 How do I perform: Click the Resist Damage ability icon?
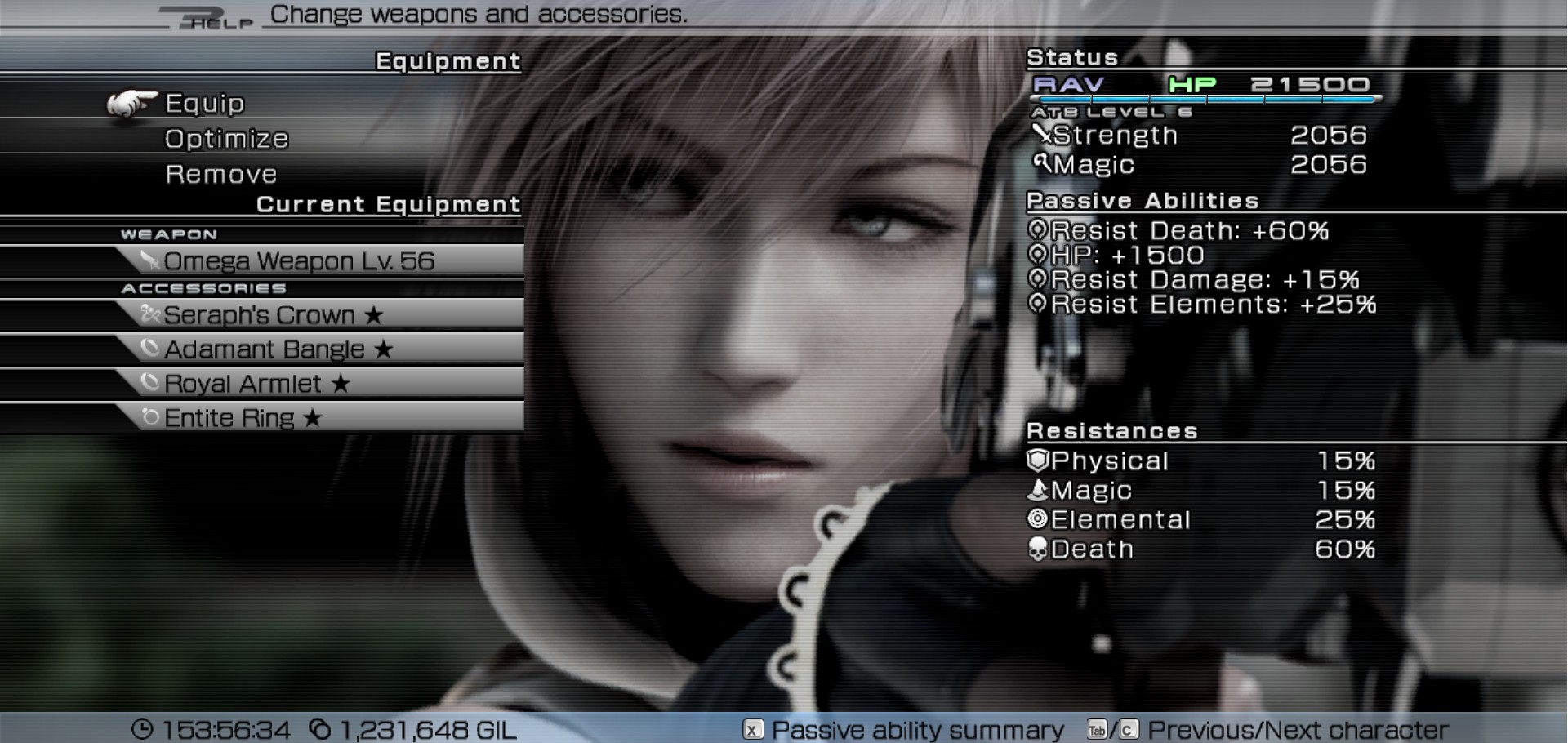pos(1037,278)
